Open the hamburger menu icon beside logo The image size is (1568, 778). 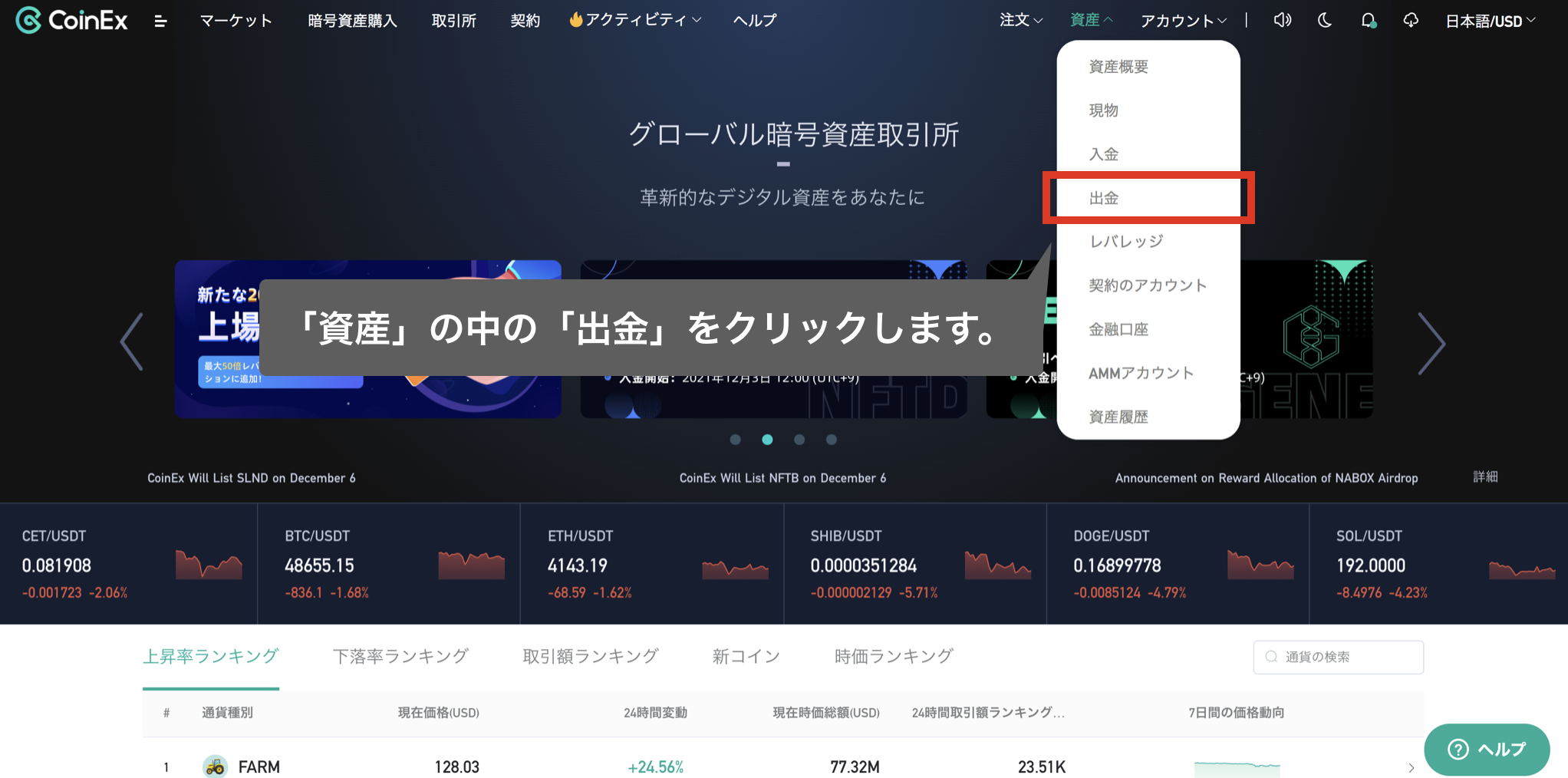click(160, 21)
